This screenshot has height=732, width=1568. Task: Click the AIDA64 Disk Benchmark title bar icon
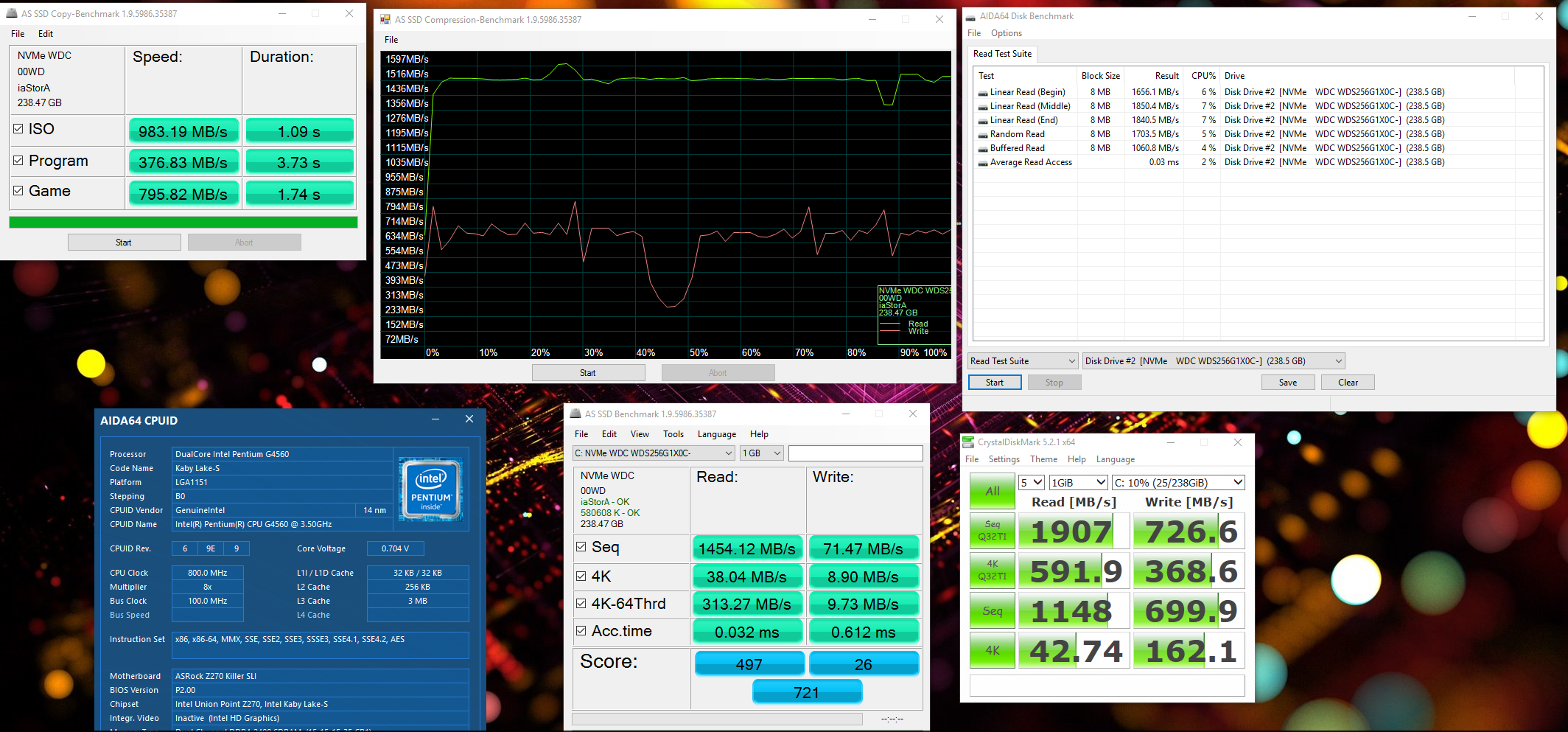[970, 16]
